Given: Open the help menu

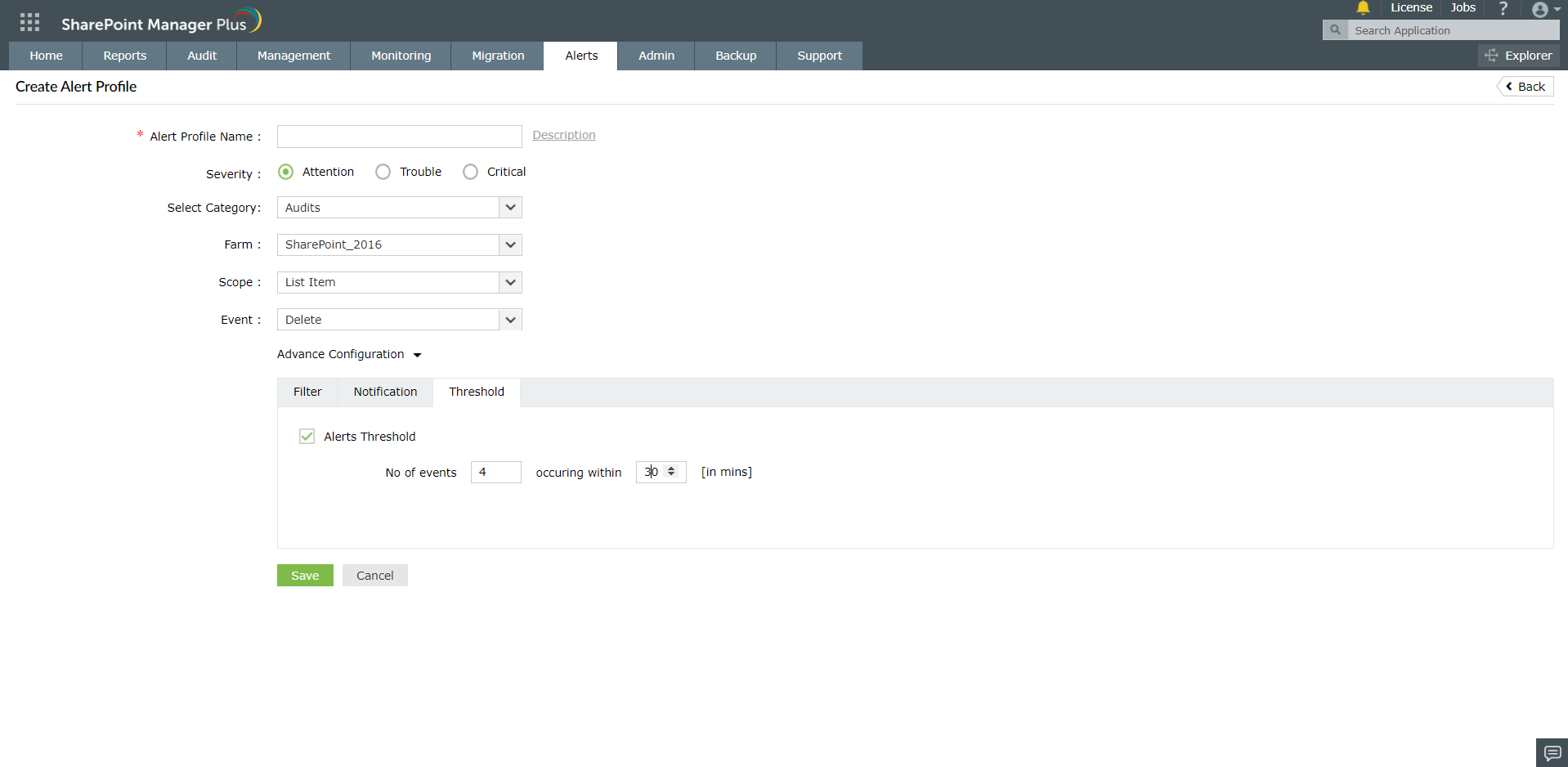Looking at the screenshot, I should coord(1503,8).
